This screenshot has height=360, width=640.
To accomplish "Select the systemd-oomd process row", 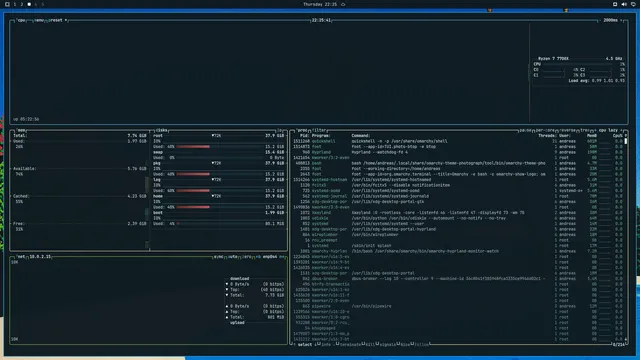I will [457, 191].
